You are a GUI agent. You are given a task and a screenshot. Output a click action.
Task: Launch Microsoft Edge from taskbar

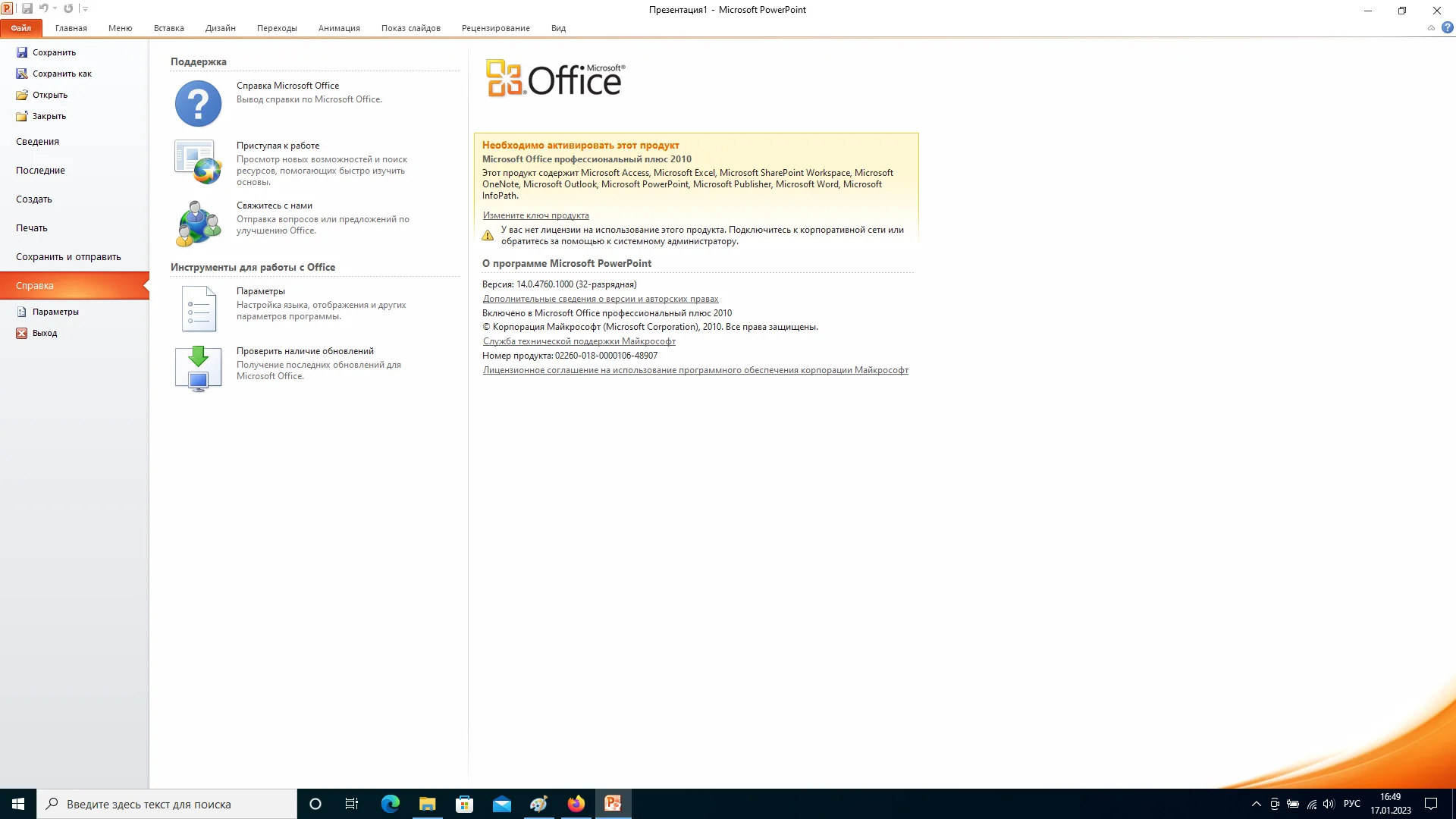pyautogui.click(x=390, y=804)
